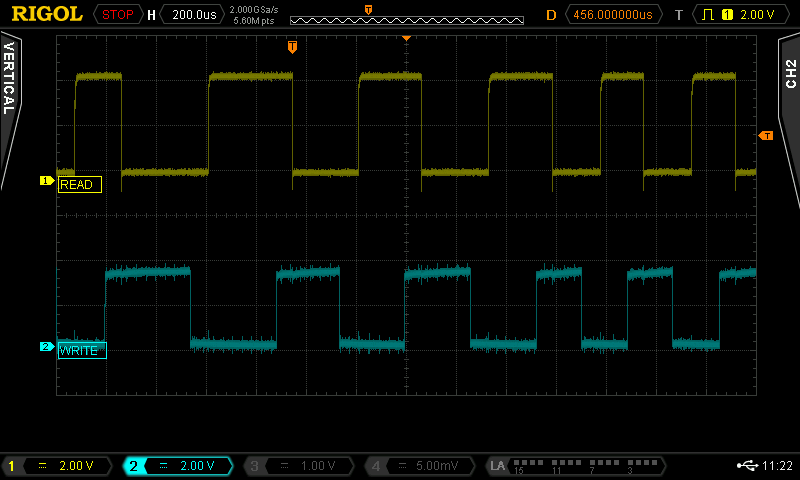Select the 2.00 V trigger level value
Screen dimensions: 800x480
[757, 15]
